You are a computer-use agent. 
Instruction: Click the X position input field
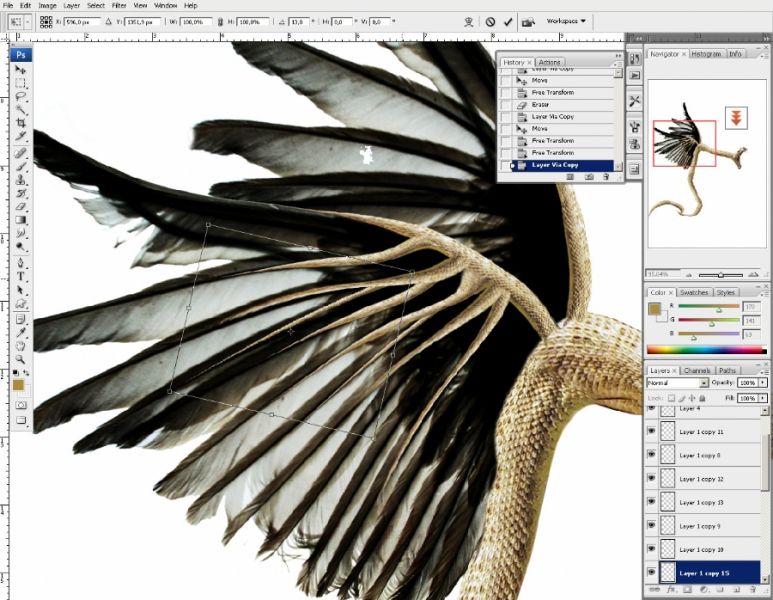click(82, 22)
